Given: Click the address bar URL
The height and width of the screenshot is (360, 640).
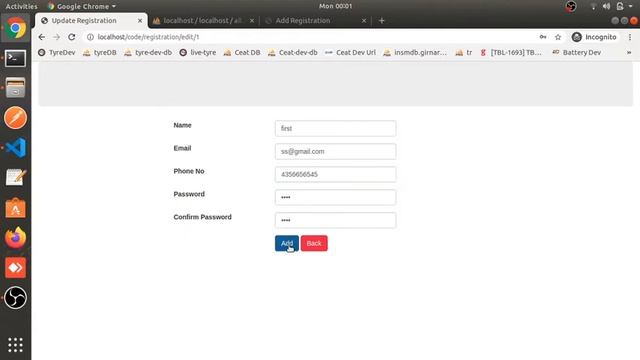Looking at the screenshot, I should coord(148,37).
